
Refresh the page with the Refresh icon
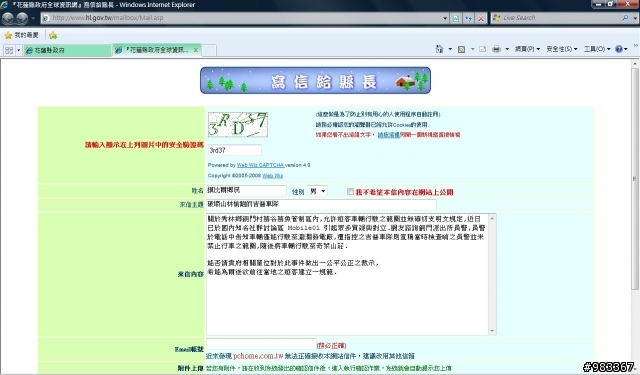(x=469, y=18)
